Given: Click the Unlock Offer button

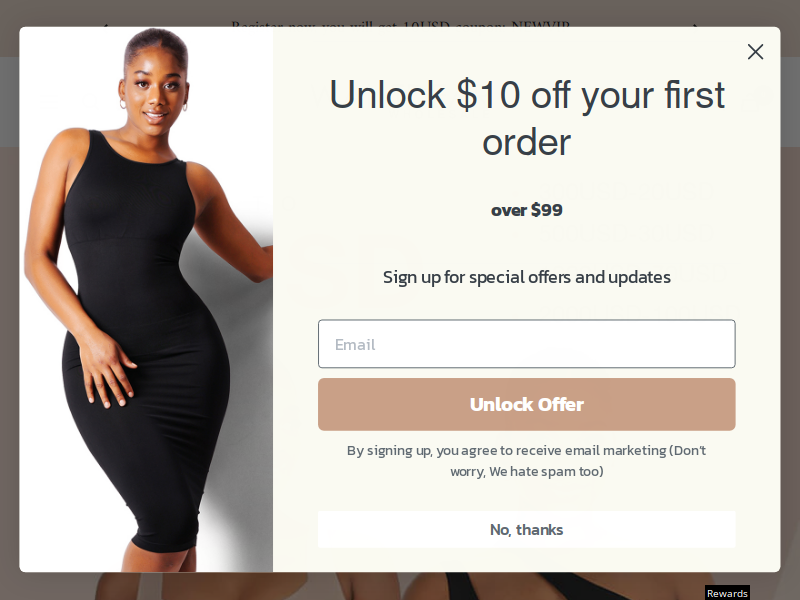Looking at the screenshot, I should click(527, 404).
